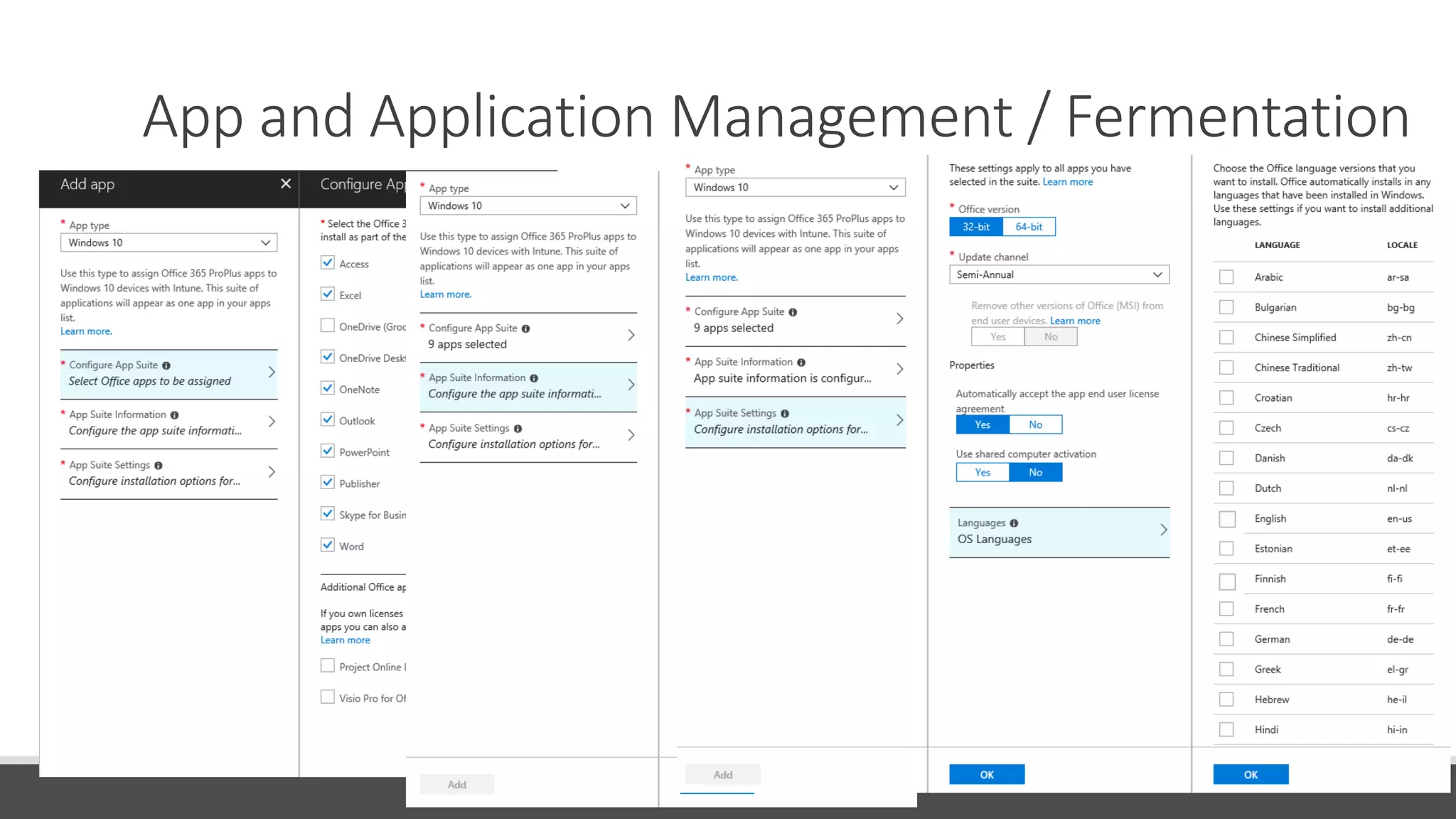Viewport: 1456px width, 819px height.
Task: Choose No for accepting end user license agreement
Action: point(1036,424)
